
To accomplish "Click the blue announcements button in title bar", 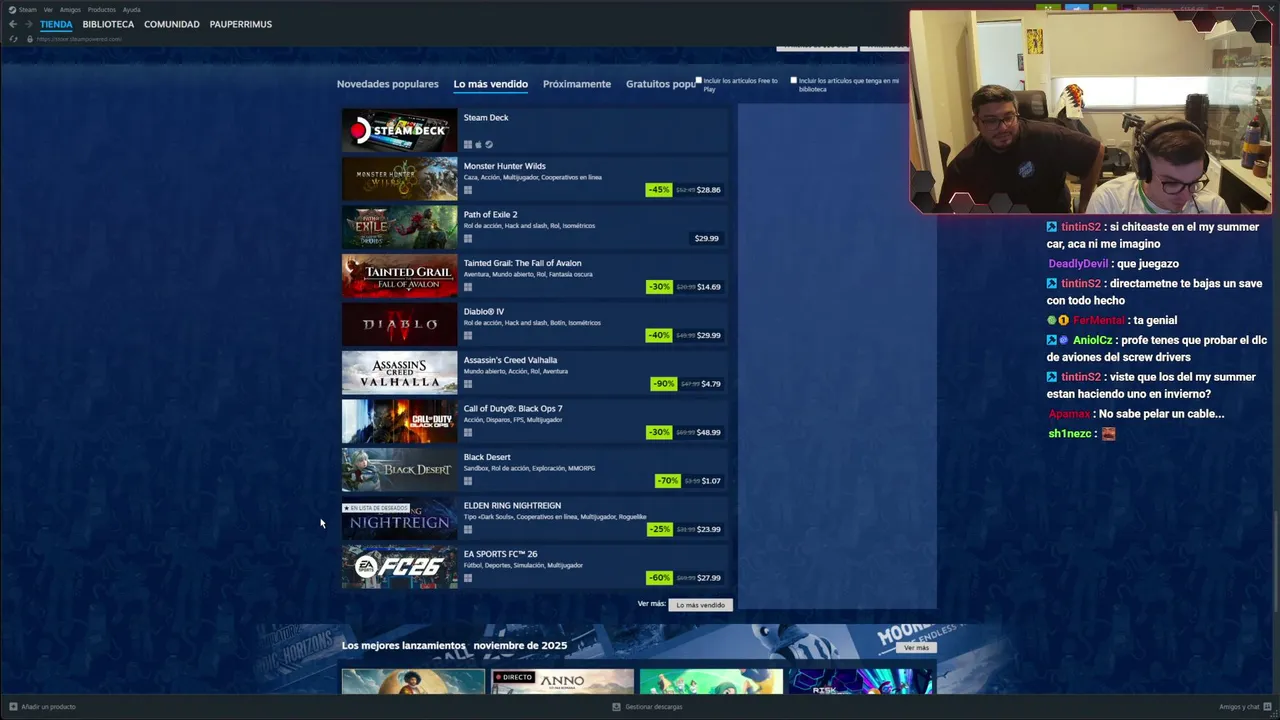I will coord(1077,9).
